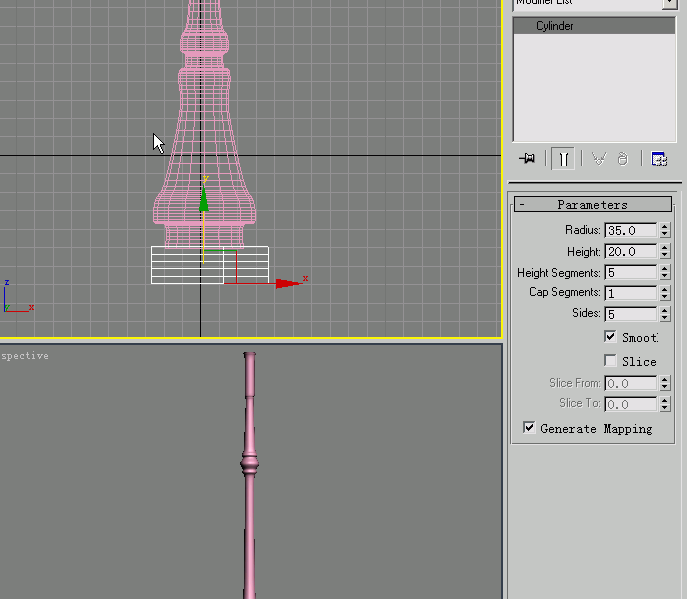This screenshot has height=599, width=687.
Task: Click the red X-axis gizmo arrow
Action: [x=288, y=283]
